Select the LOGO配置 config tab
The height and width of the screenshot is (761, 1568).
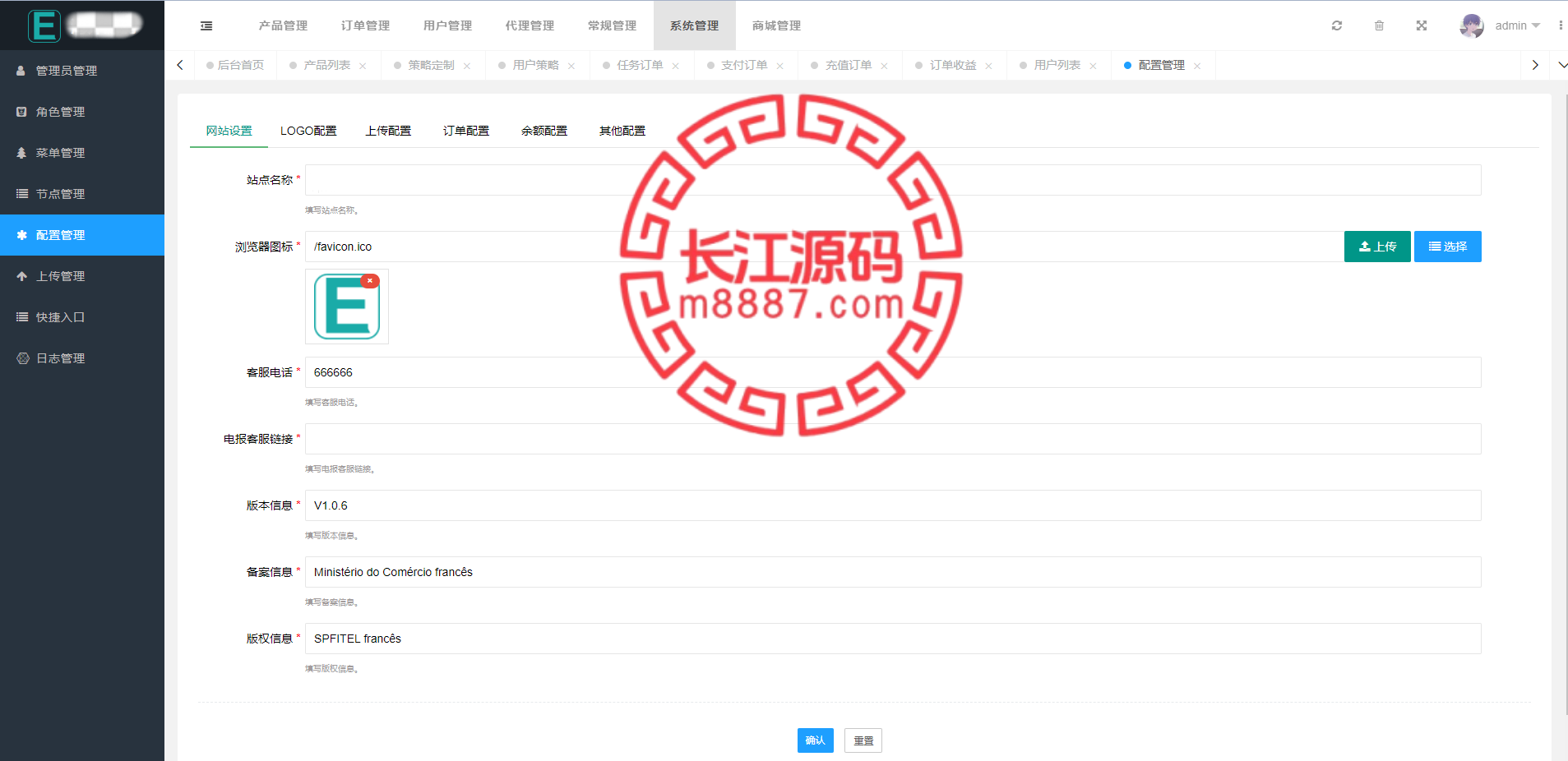tap(308, 131)
